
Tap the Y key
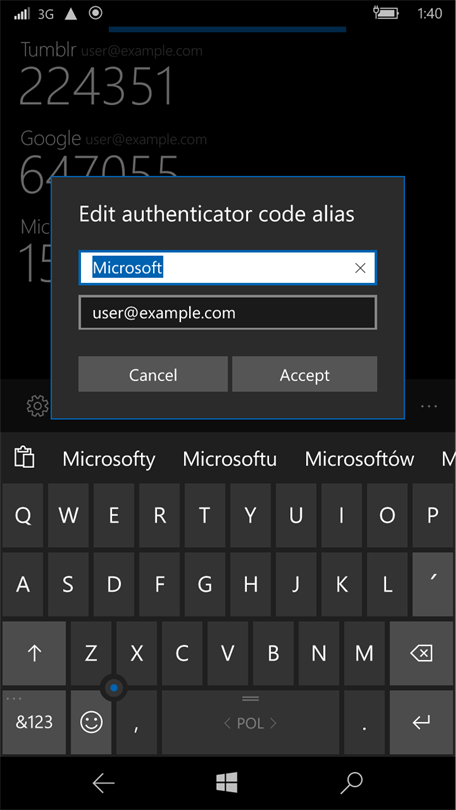250,515
